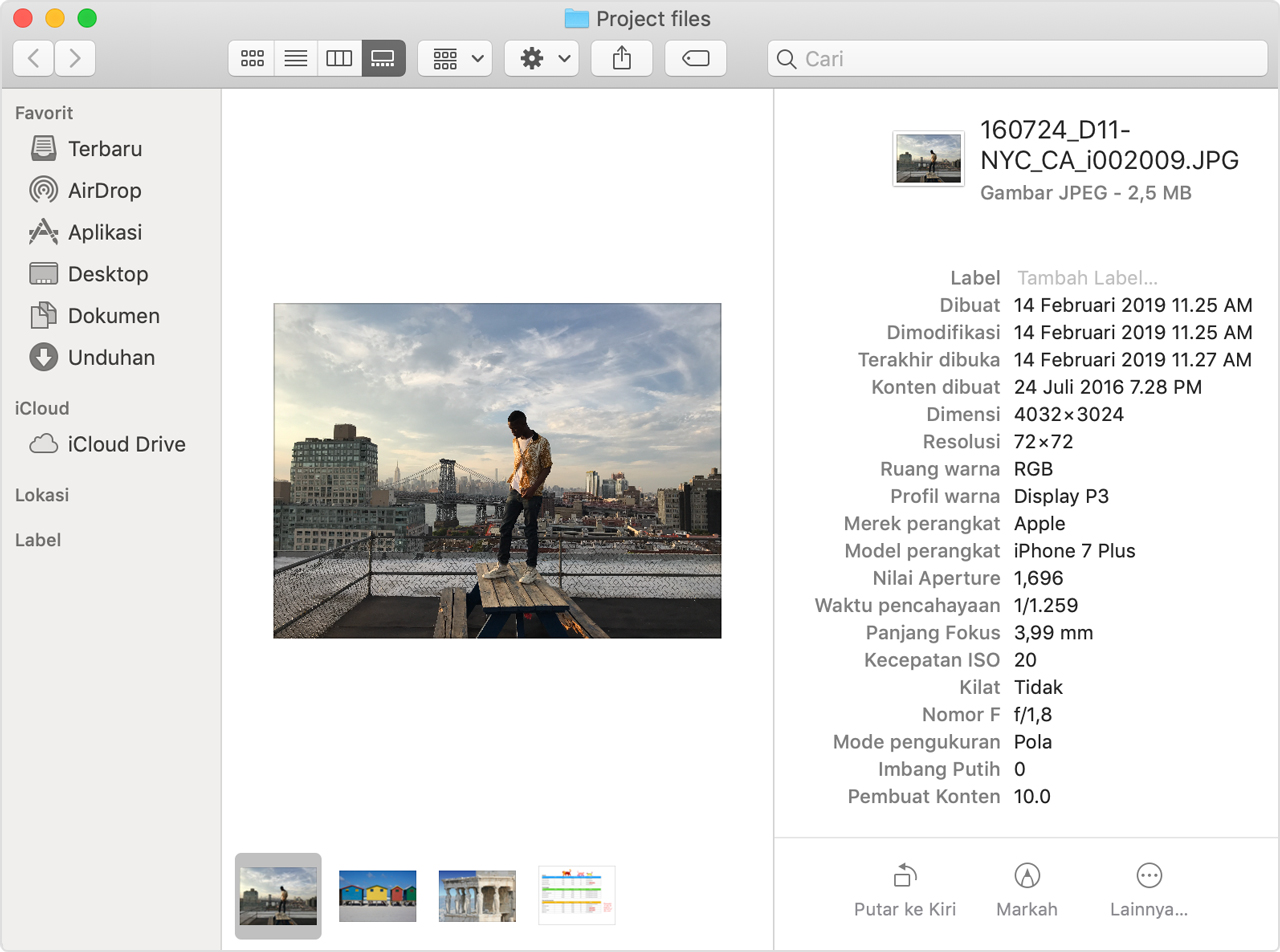This screenshot has width=1280, height=952.
Task: Switch to column view mode
Action: point(340,59)
